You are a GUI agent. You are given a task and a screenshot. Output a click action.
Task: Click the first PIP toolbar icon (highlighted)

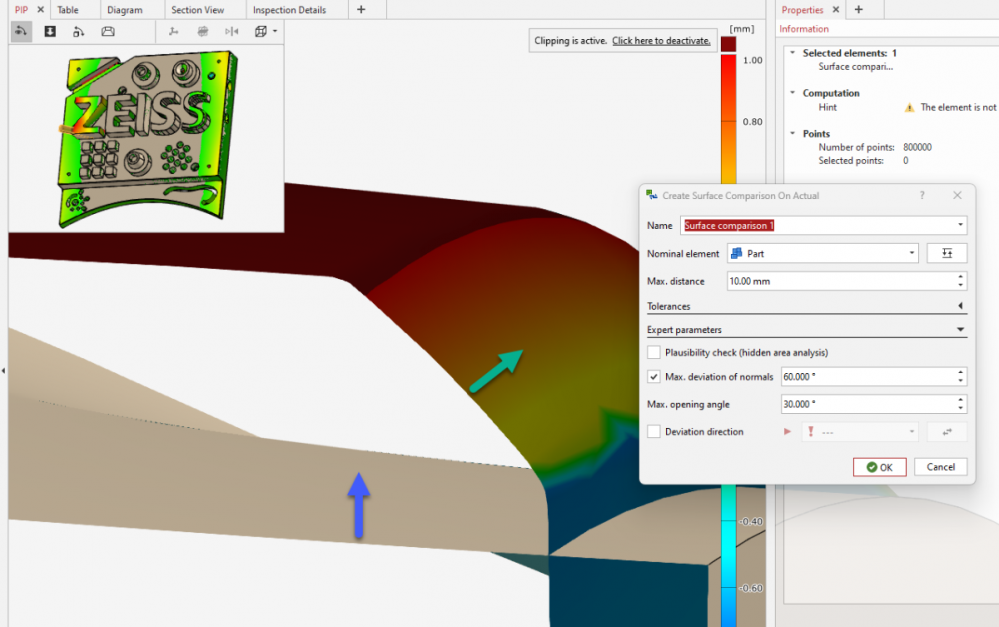(22, 31)
